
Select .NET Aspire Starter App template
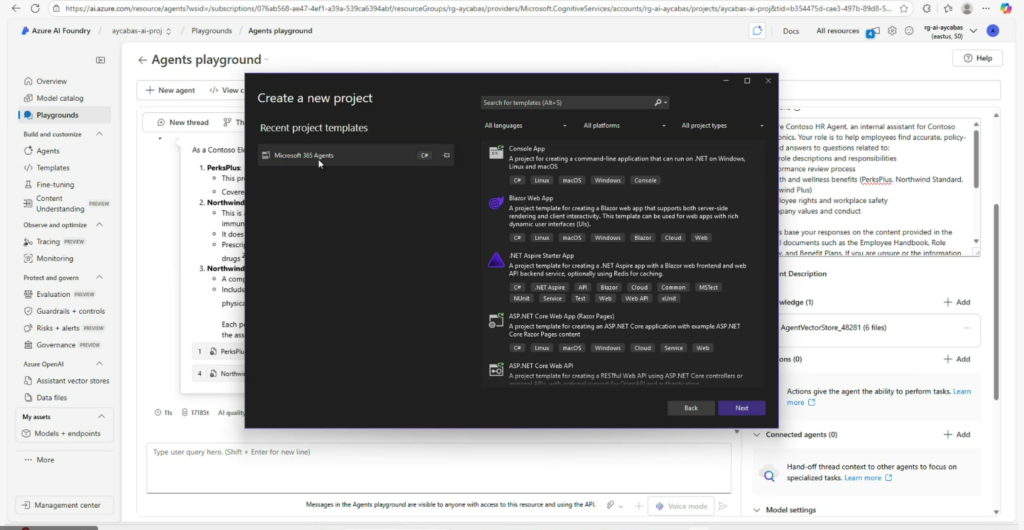[623, 277]
